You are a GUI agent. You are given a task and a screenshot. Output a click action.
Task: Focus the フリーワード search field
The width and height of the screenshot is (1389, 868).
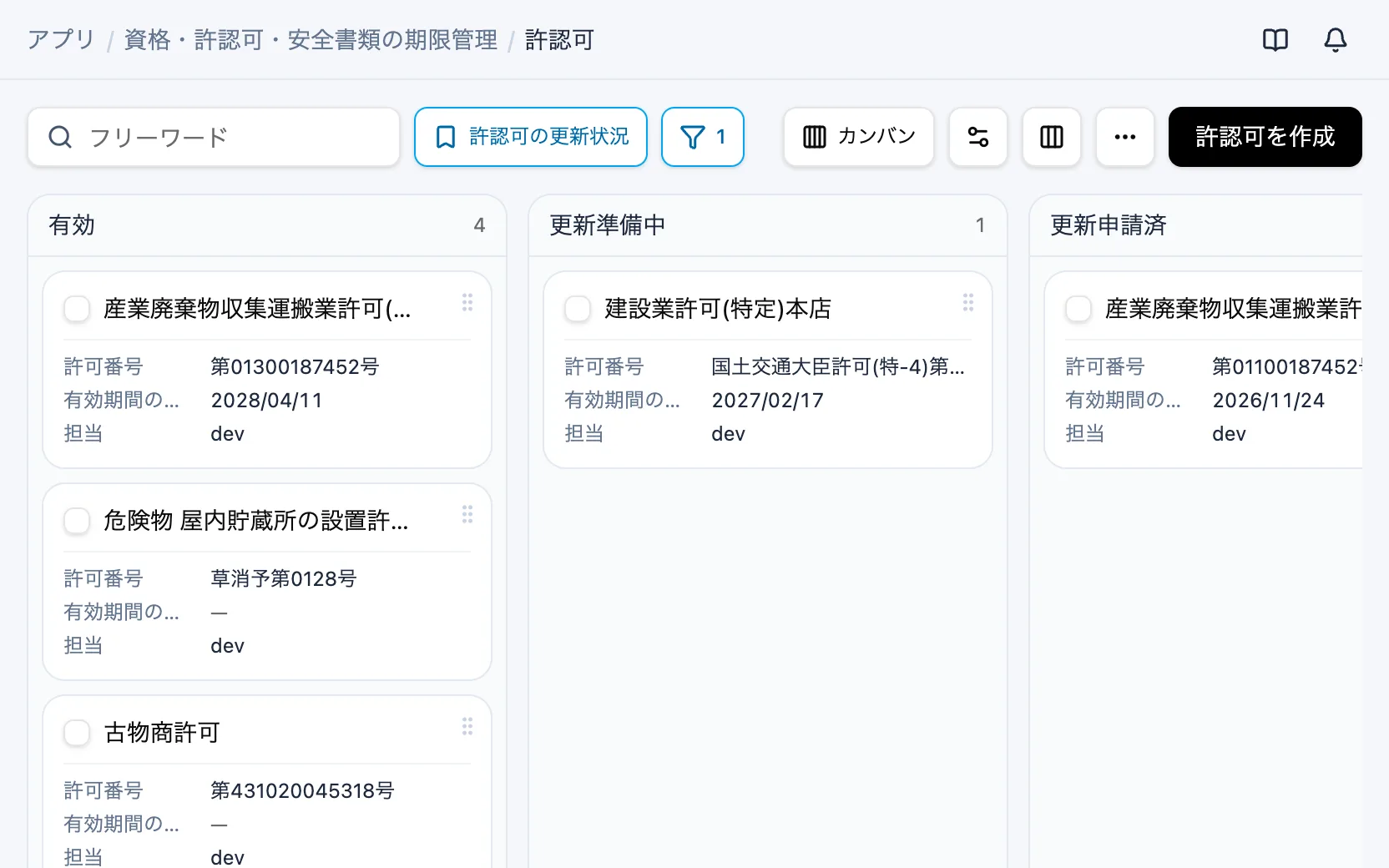(x=214, y=137)
